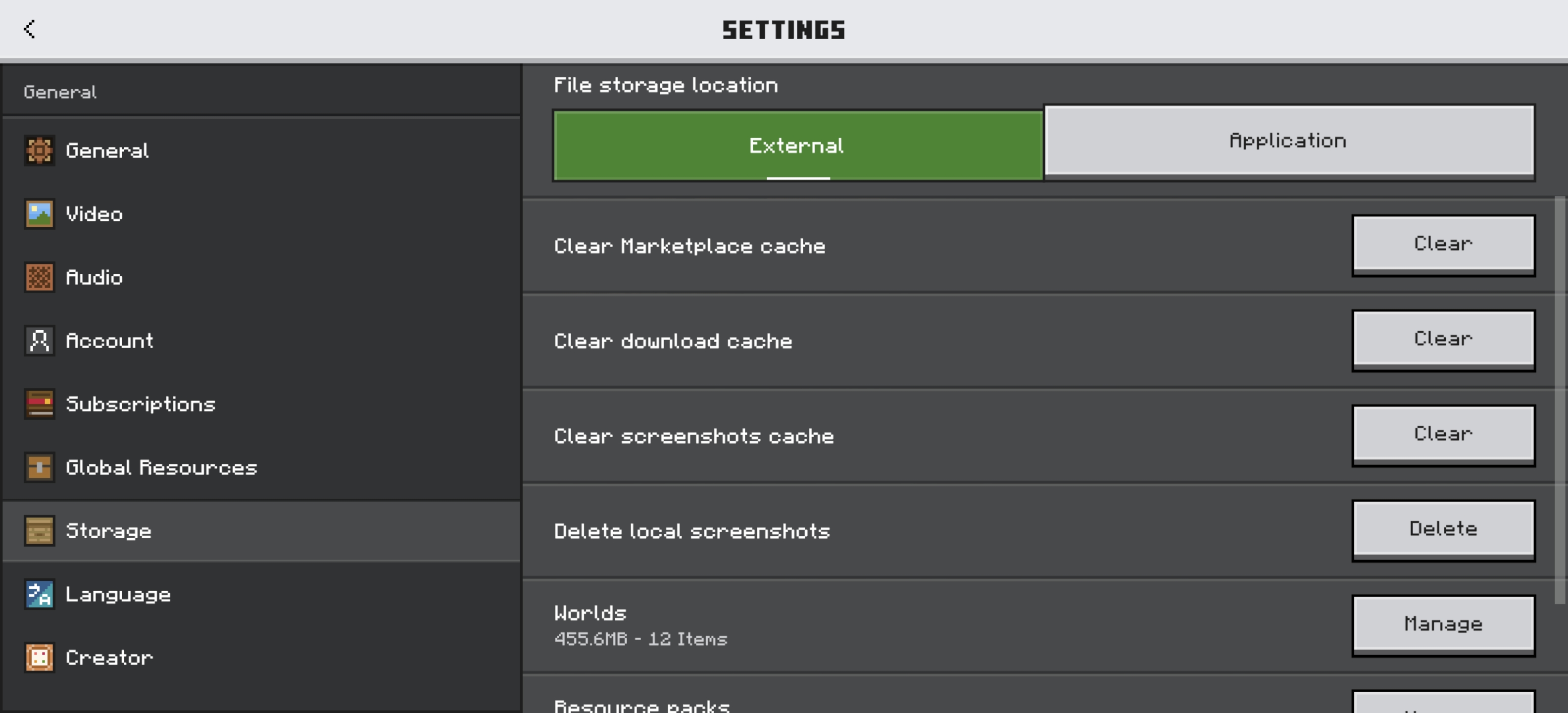Click the General gear icon in sidebar

pos(40,151)
